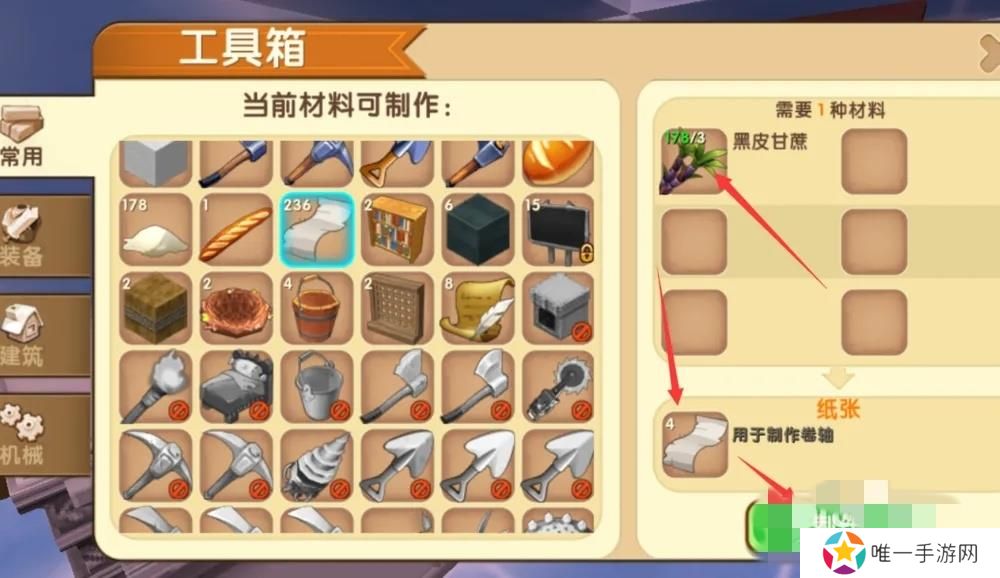Click the 纸张 paper output slot
This screenshot has height=578, width=1000.
tap(695, 445)
